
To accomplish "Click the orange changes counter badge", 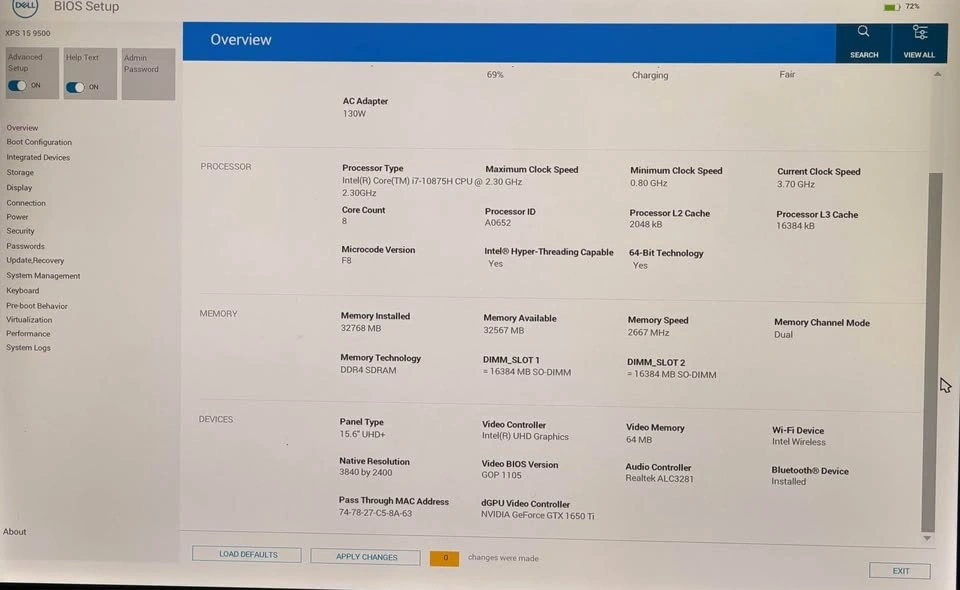I will point(444,558).
